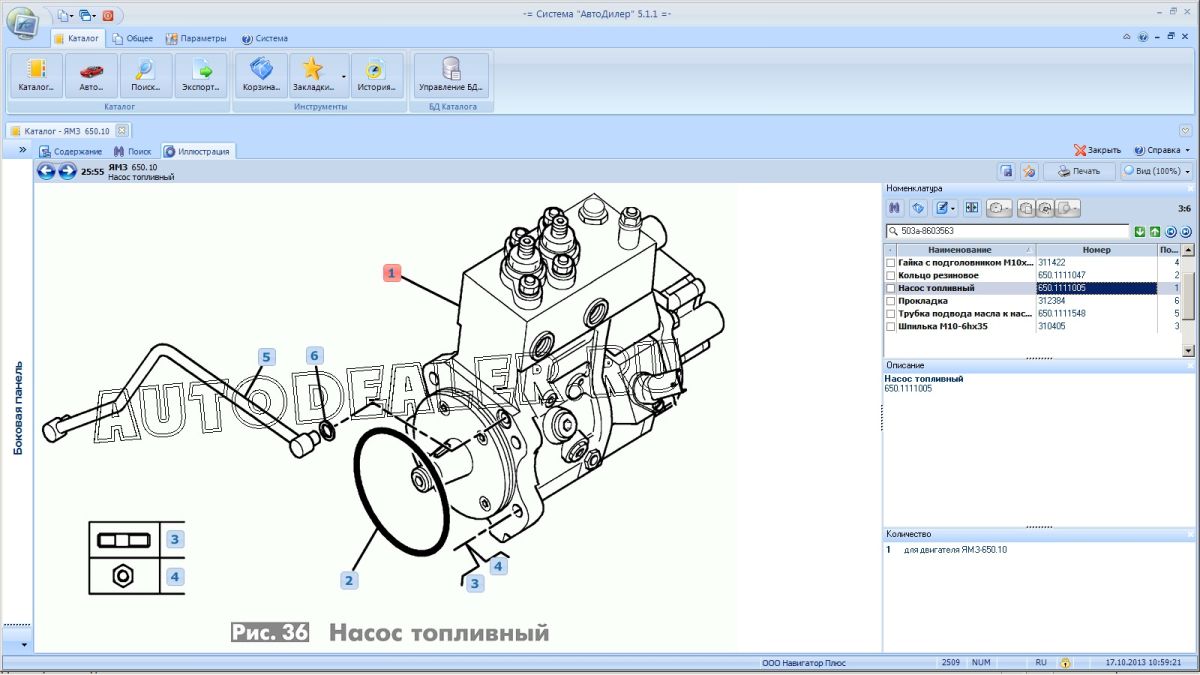This screenshot has height=675, width=1200.
Task: Check the box for Кольцо резиновое
Action: pyautogui.click(x=891, y=276)
